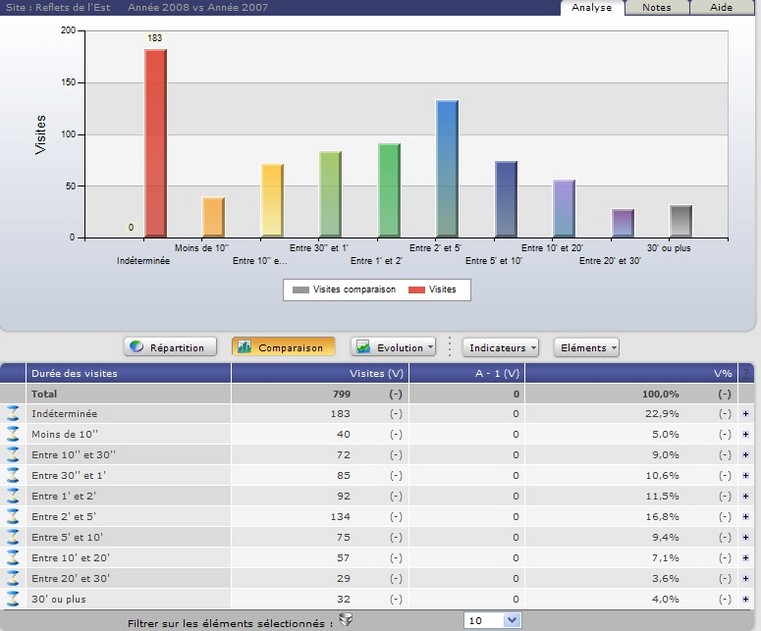Click the help question mark in table header
This screenshot has height=631, width=761.
745,373
